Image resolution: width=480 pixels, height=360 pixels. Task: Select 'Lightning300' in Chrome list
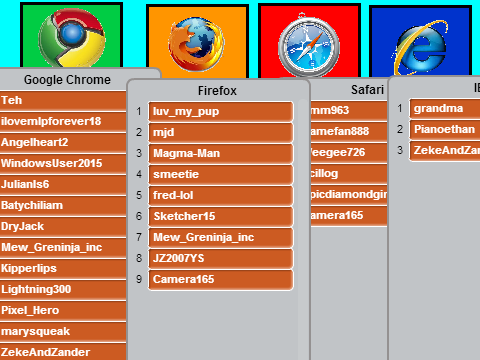point(63,290)
